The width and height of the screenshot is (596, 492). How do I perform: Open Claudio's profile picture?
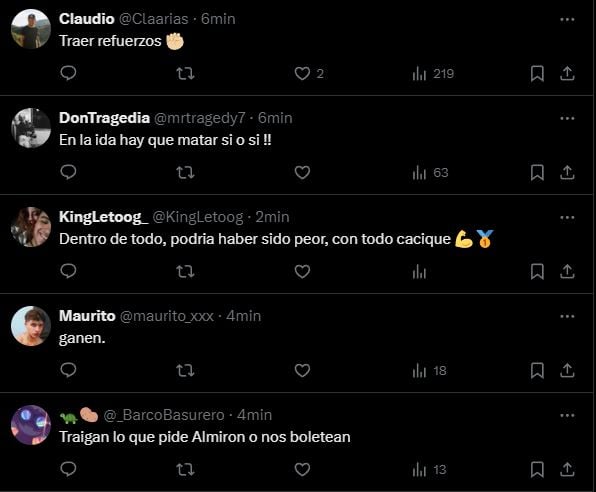(31, 29)
